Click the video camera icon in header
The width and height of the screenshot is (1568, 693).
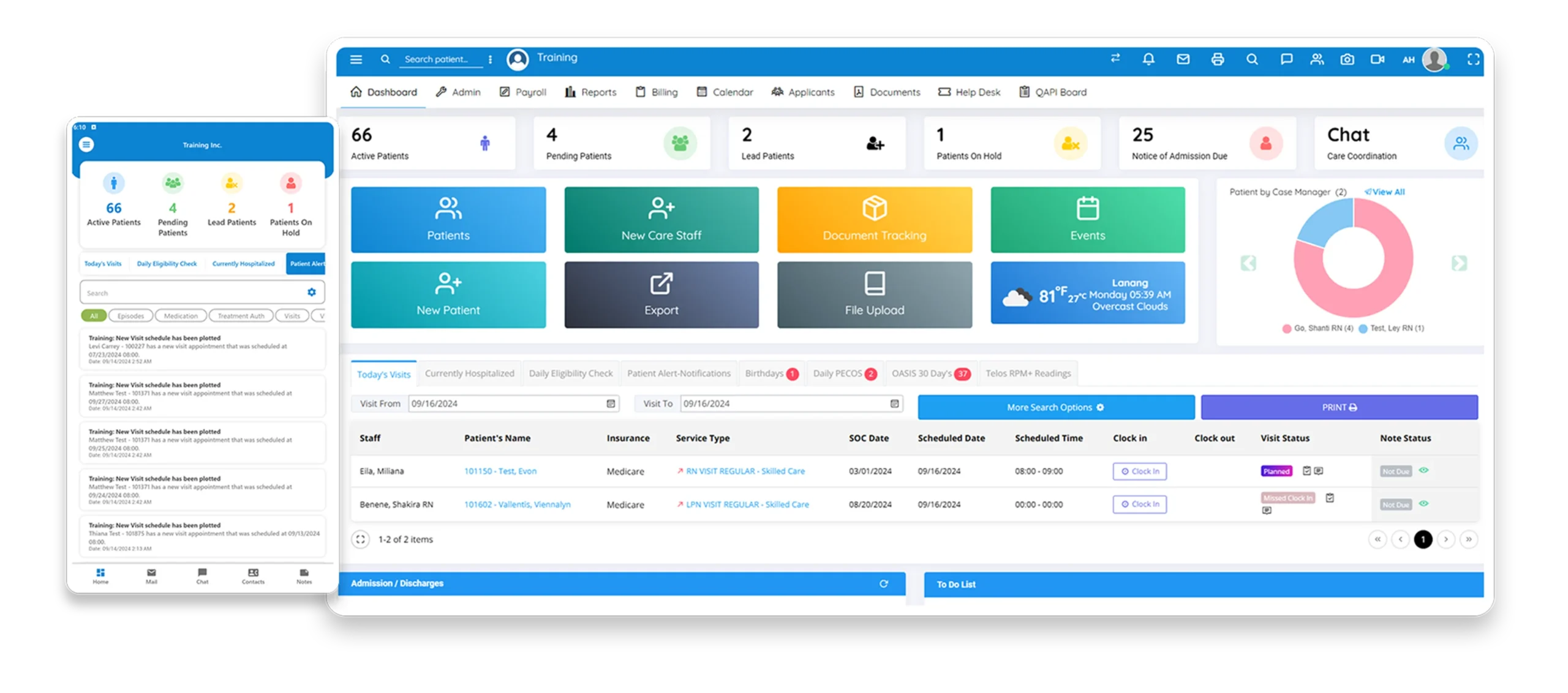(1378, 59)
